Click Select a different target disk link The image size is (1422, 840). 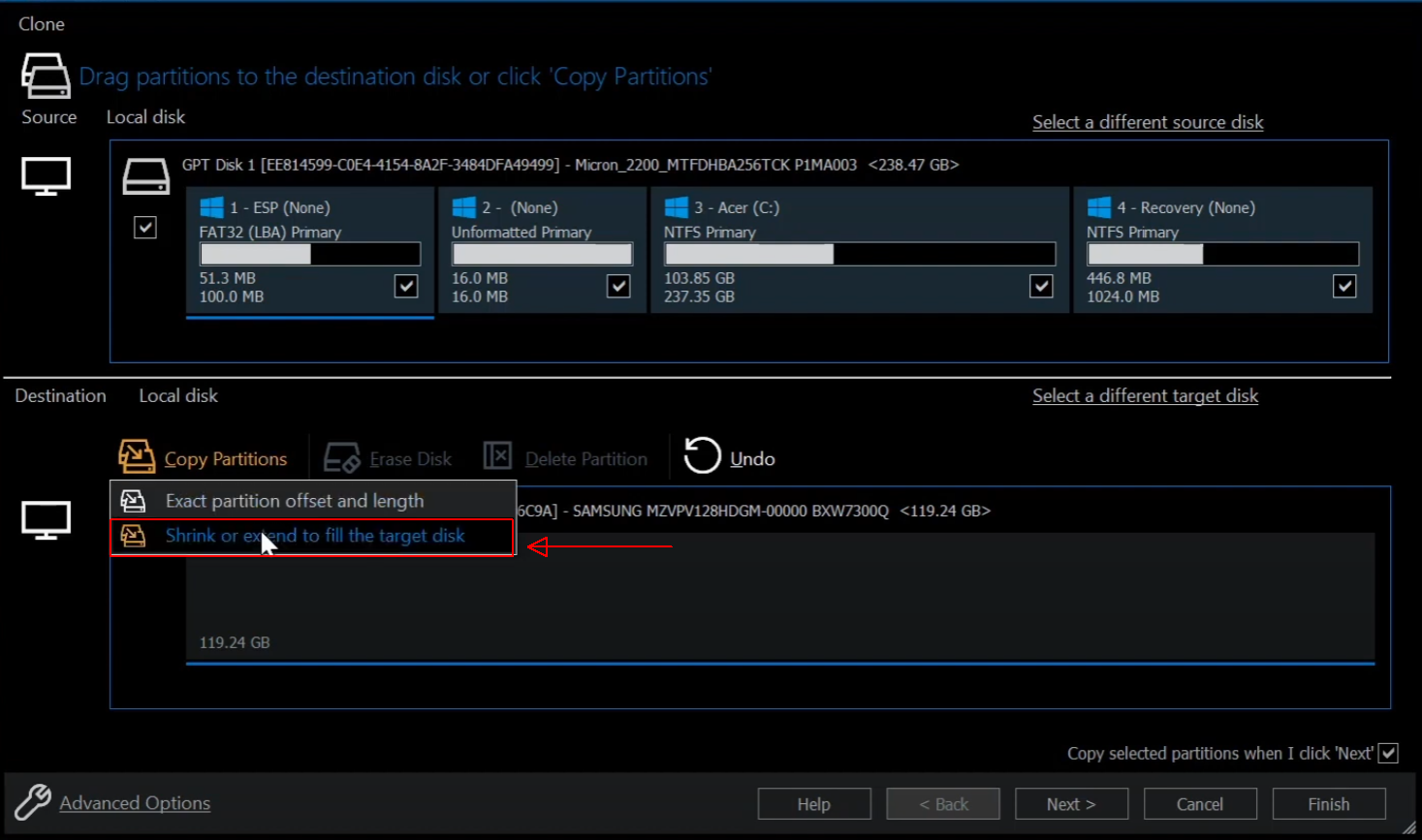[1145, 395]
